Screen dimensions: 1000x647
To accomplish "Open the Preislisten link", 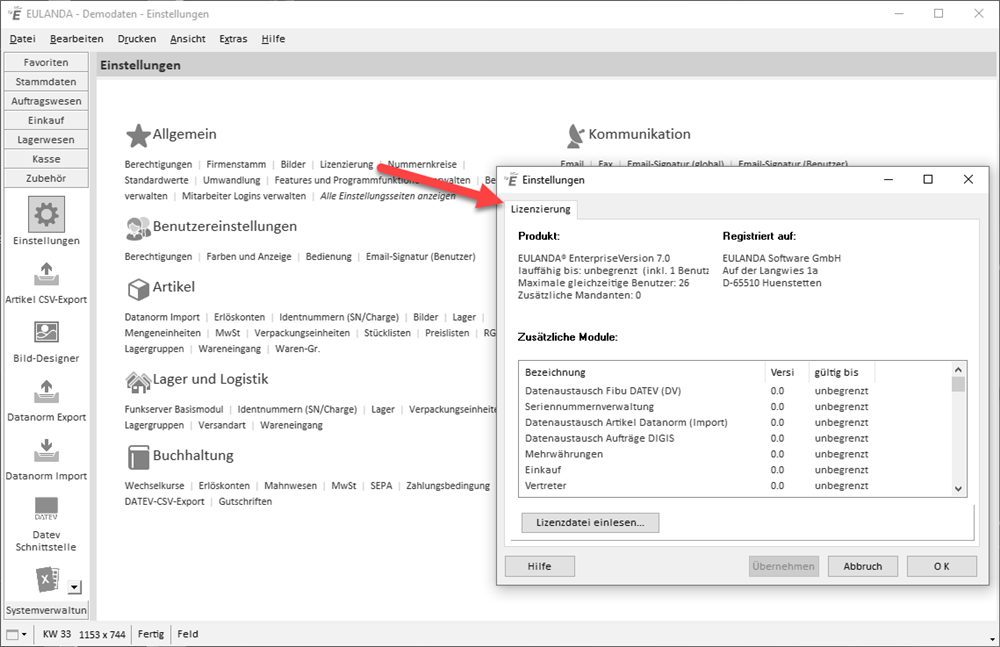I will (x=447, y=333).
